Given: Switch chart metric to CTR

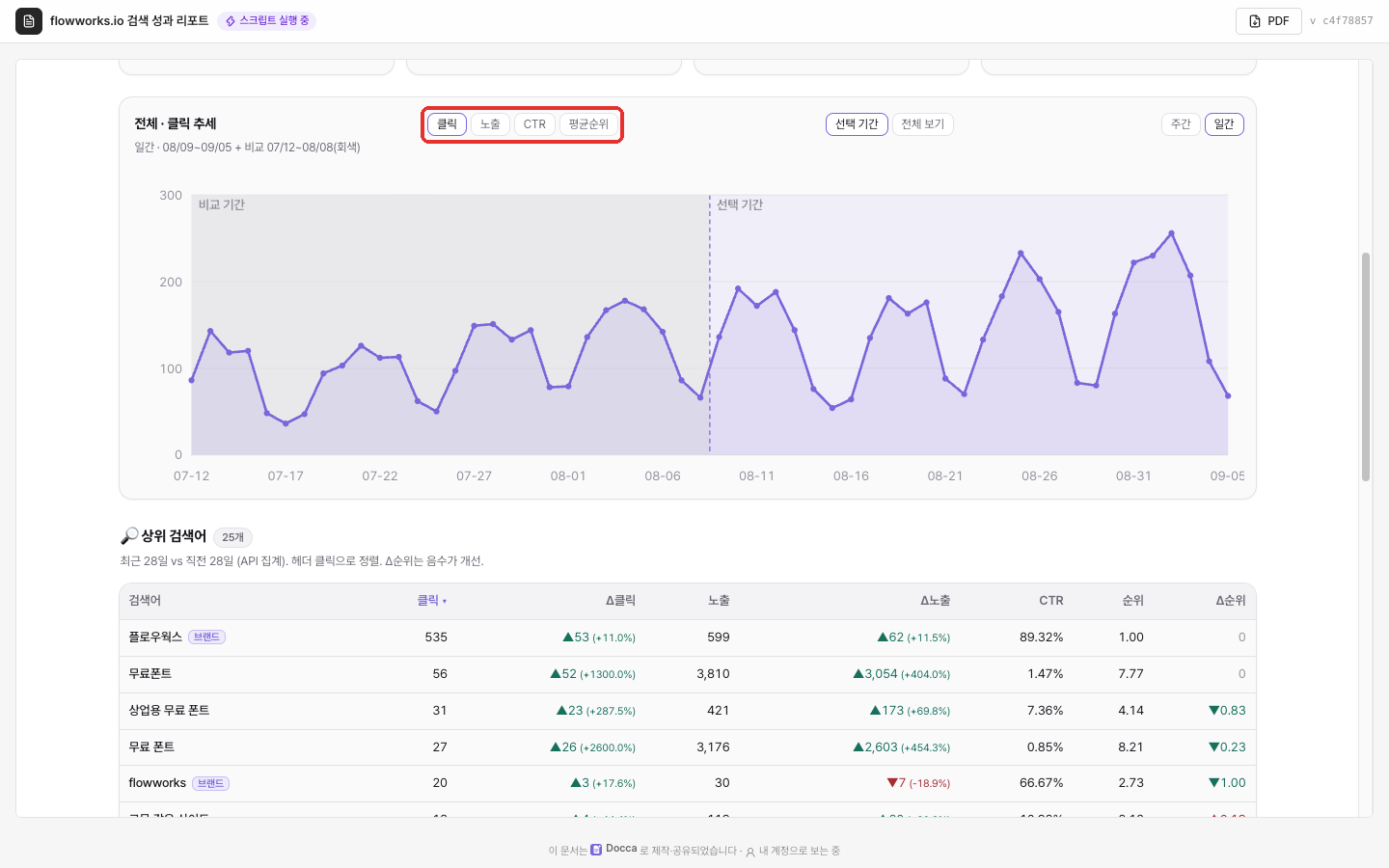Looking at the screenshot, I should (x=534, y=124).
